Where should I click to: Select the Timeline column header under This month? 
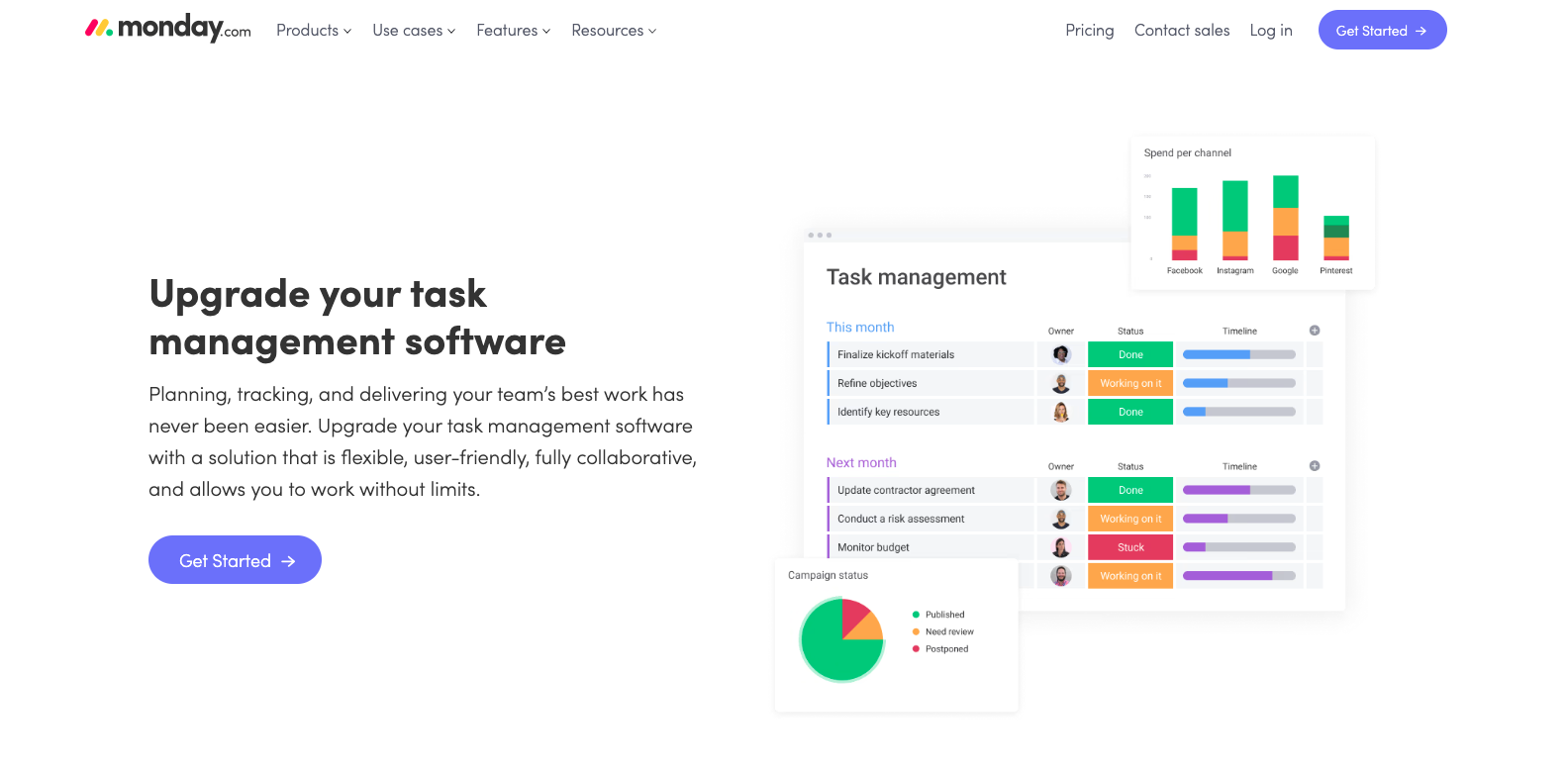coord(1239,332)
